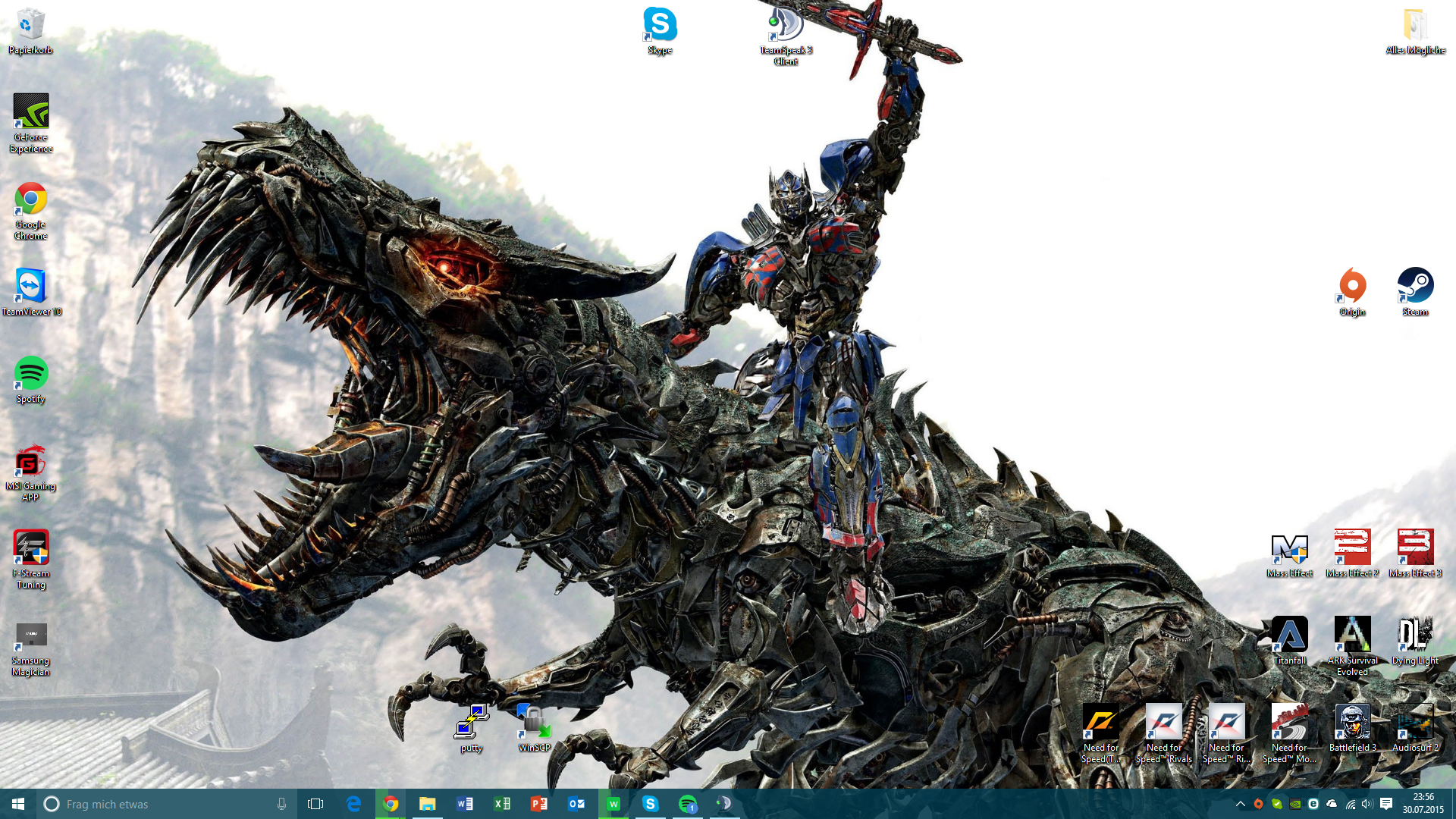
Task: Select the GeForce Experience desktop icon
Action: [31, 112]
